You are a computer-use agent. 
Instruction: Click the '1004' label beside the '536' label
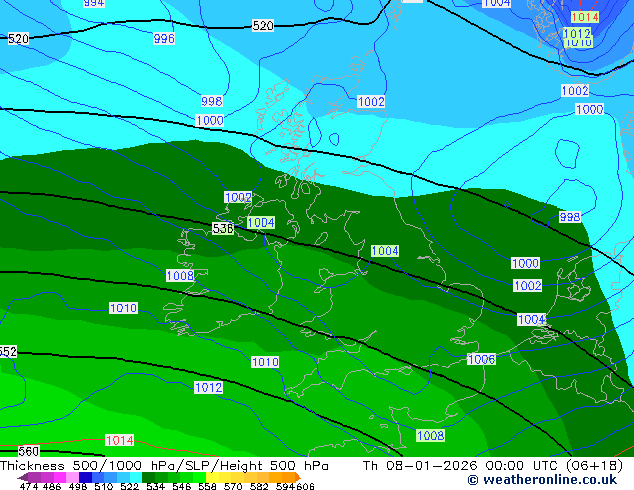261,222
